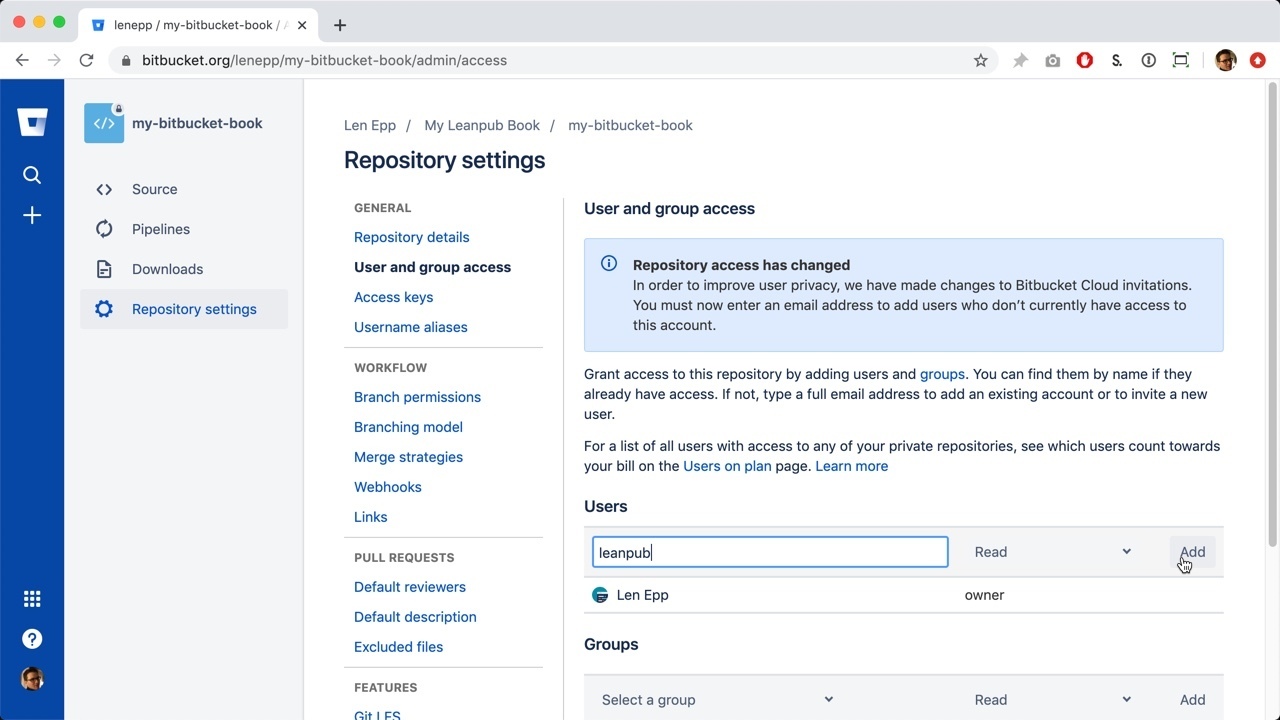Open the app switcher grid icon
1280x720 pixels.
tap(32, 599)
